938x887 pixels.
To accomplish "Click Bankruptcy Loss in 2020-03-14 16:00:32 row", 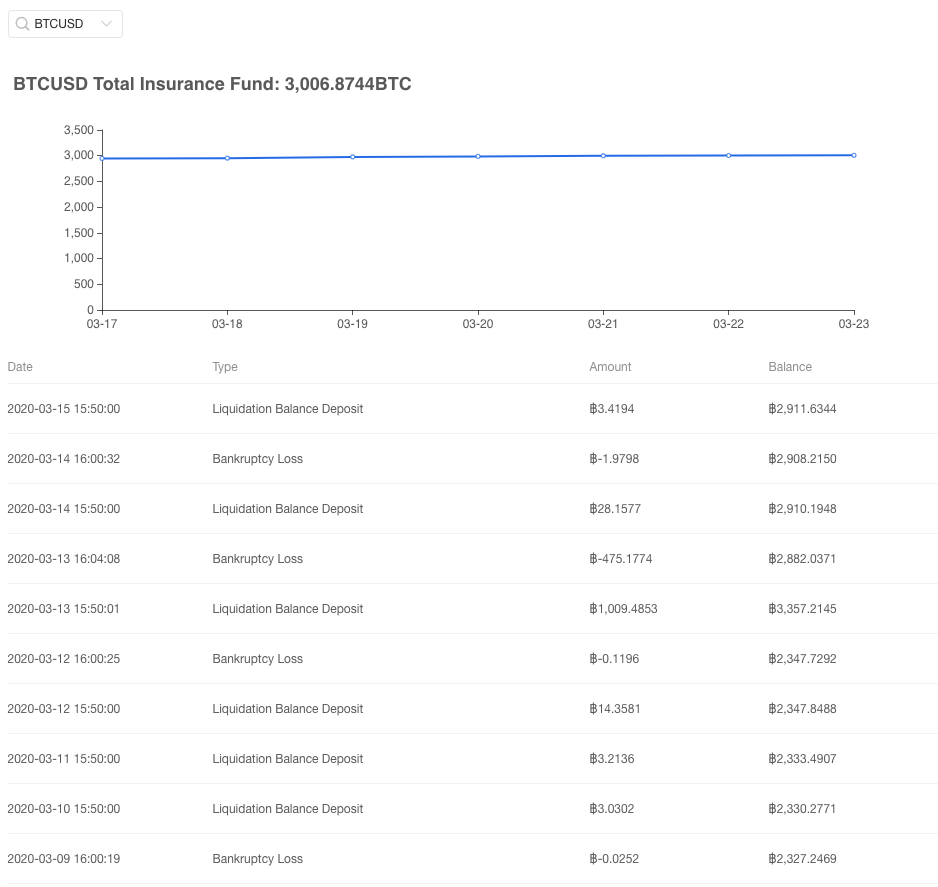I will point(258,459).
